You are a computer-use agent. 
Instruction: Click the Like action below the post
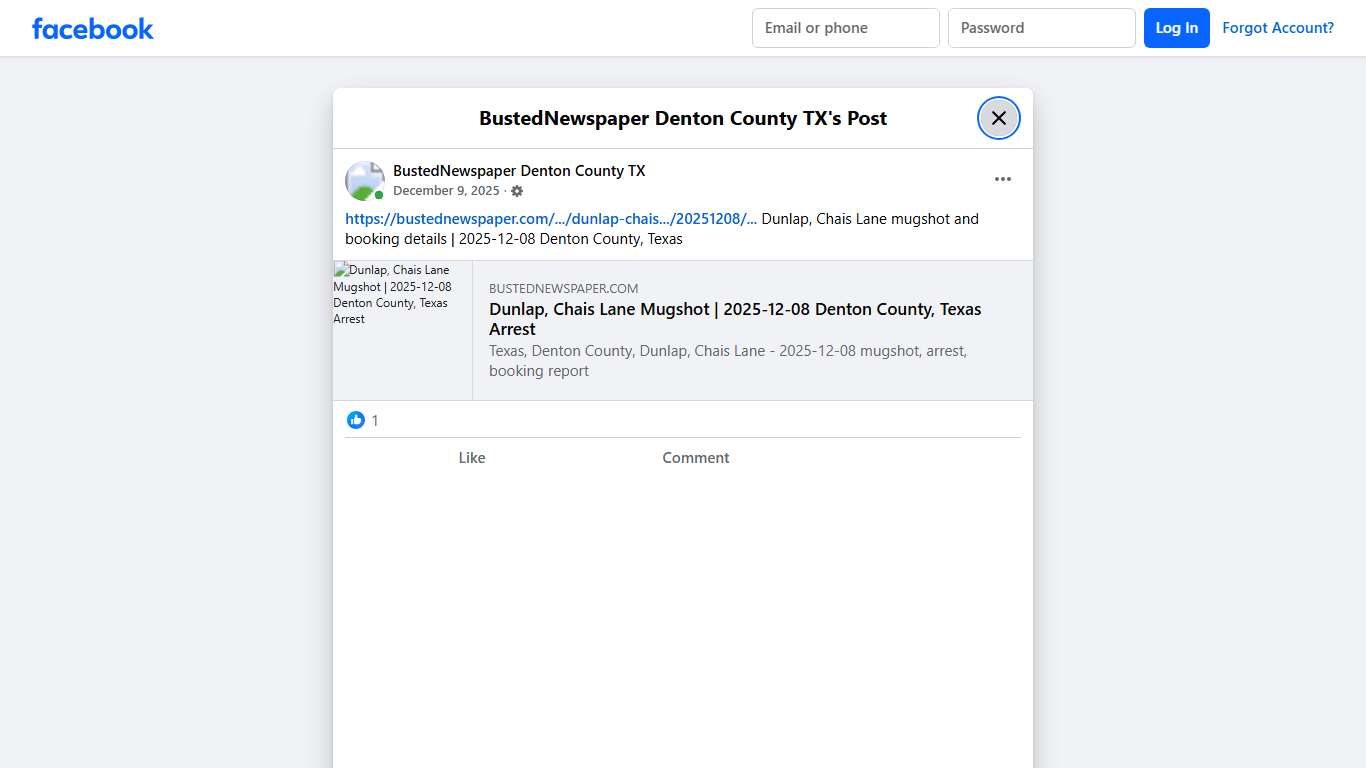pyautogui.click(x=472, y=457)
